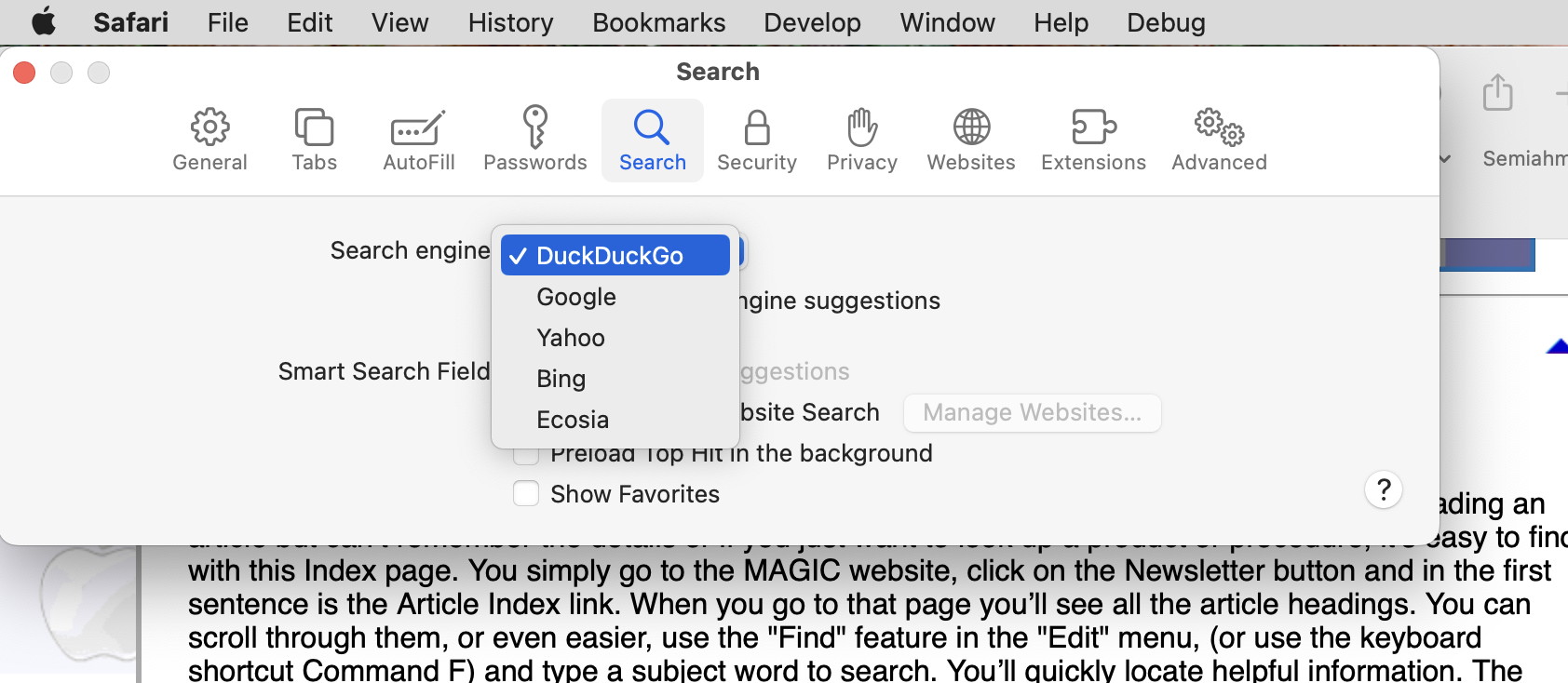Open the Window menu
Viewport: 1568px width, 683px height.
coord(947,21)
